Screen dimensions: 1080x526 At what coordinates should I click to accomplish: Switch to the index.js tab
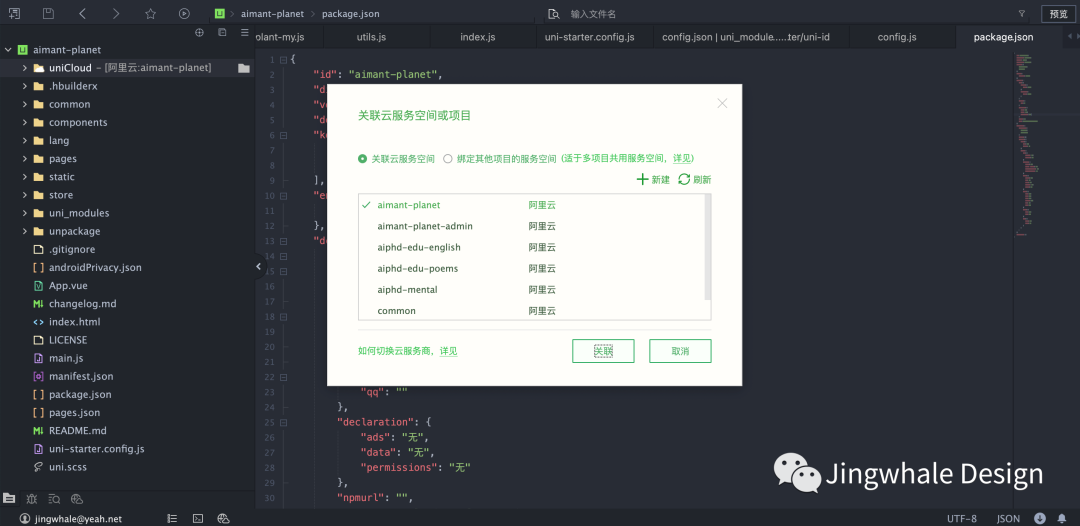[x=478, y=37]
